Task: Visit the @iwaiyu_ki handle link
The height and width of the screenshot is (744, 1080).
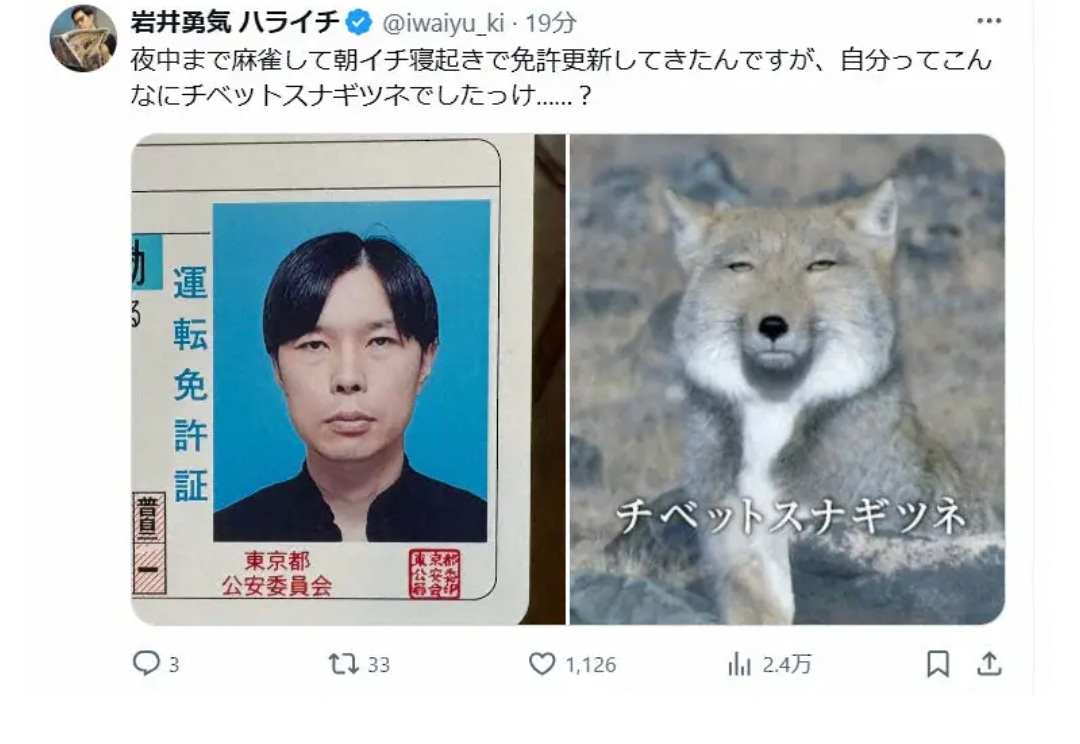Action: pos(444,23)
